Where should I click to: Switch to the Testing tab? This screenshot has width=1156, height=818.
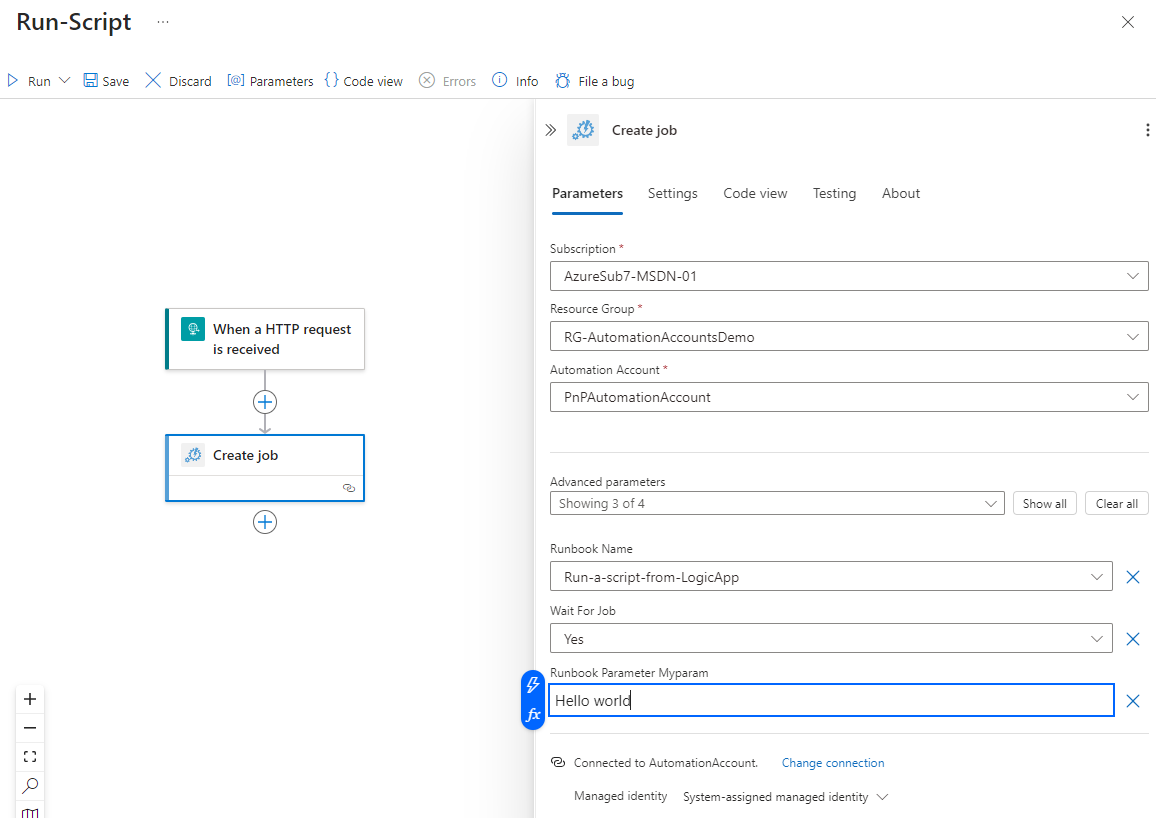[x=834, y=194]
